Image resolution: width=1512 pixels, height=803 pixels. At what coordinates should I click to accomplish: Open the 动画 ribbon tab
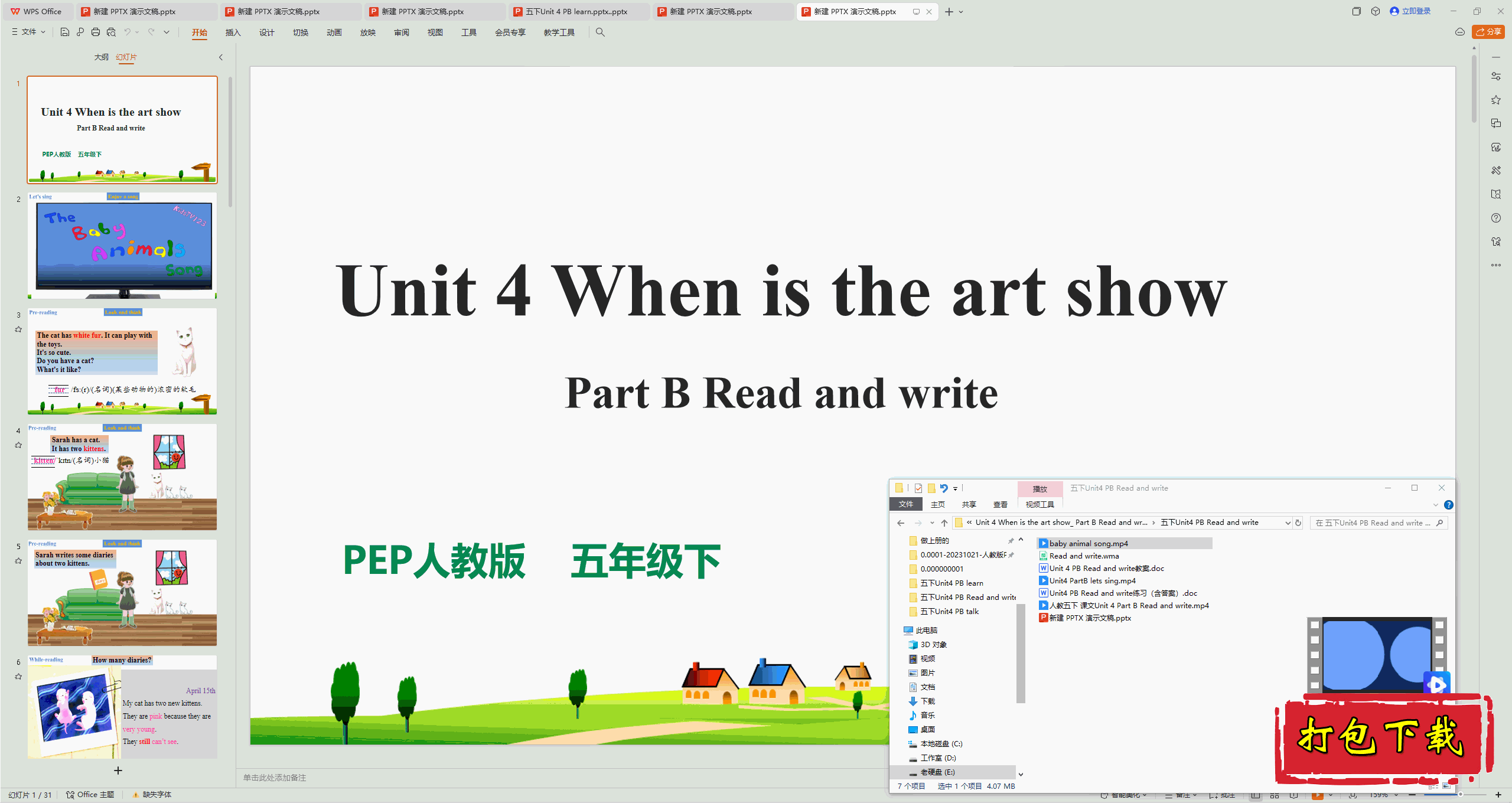pyautogui.click(x=334, y=32)
